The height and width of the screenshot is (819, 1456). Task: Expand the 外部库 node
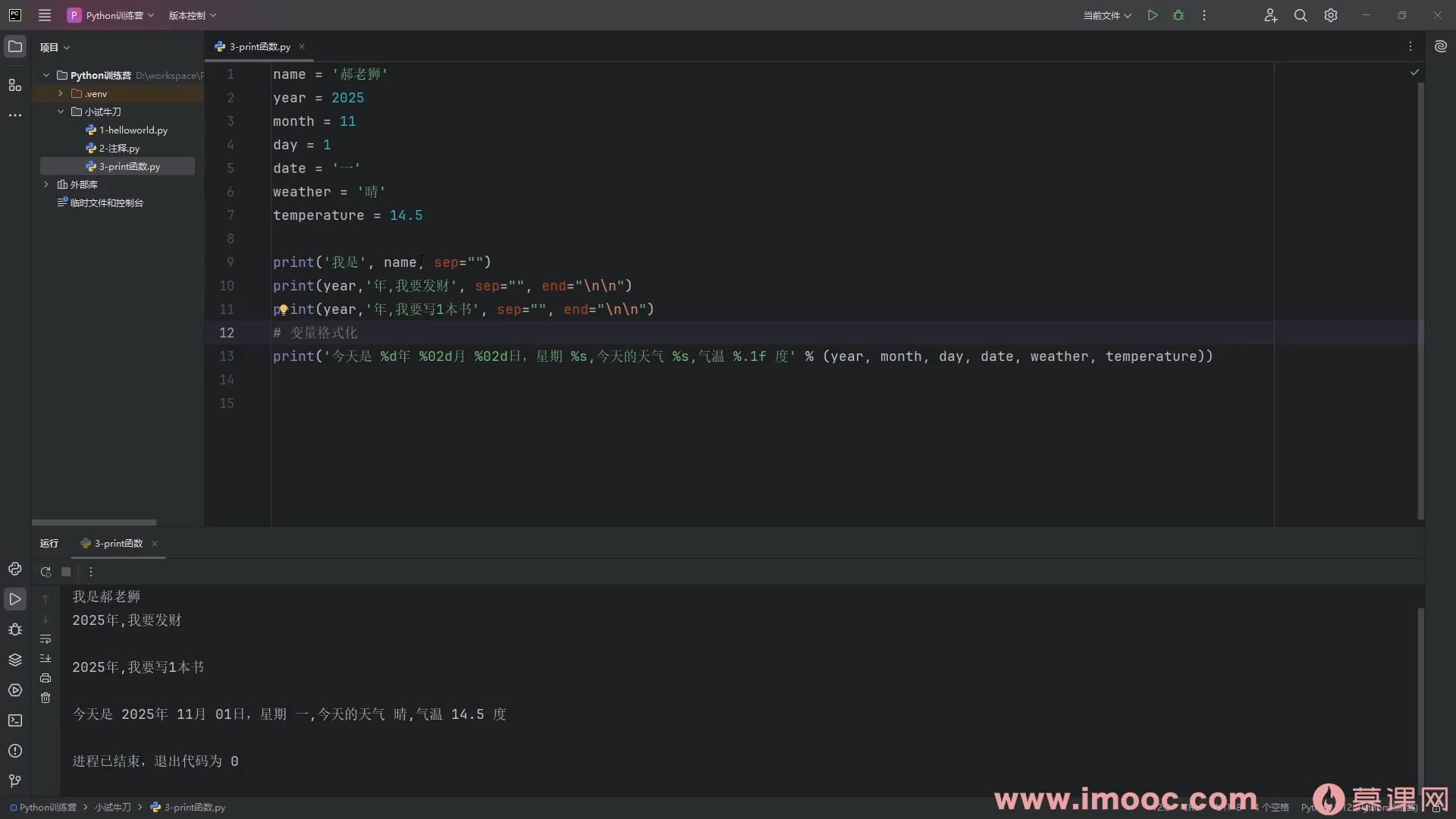(x=46, y=184)
